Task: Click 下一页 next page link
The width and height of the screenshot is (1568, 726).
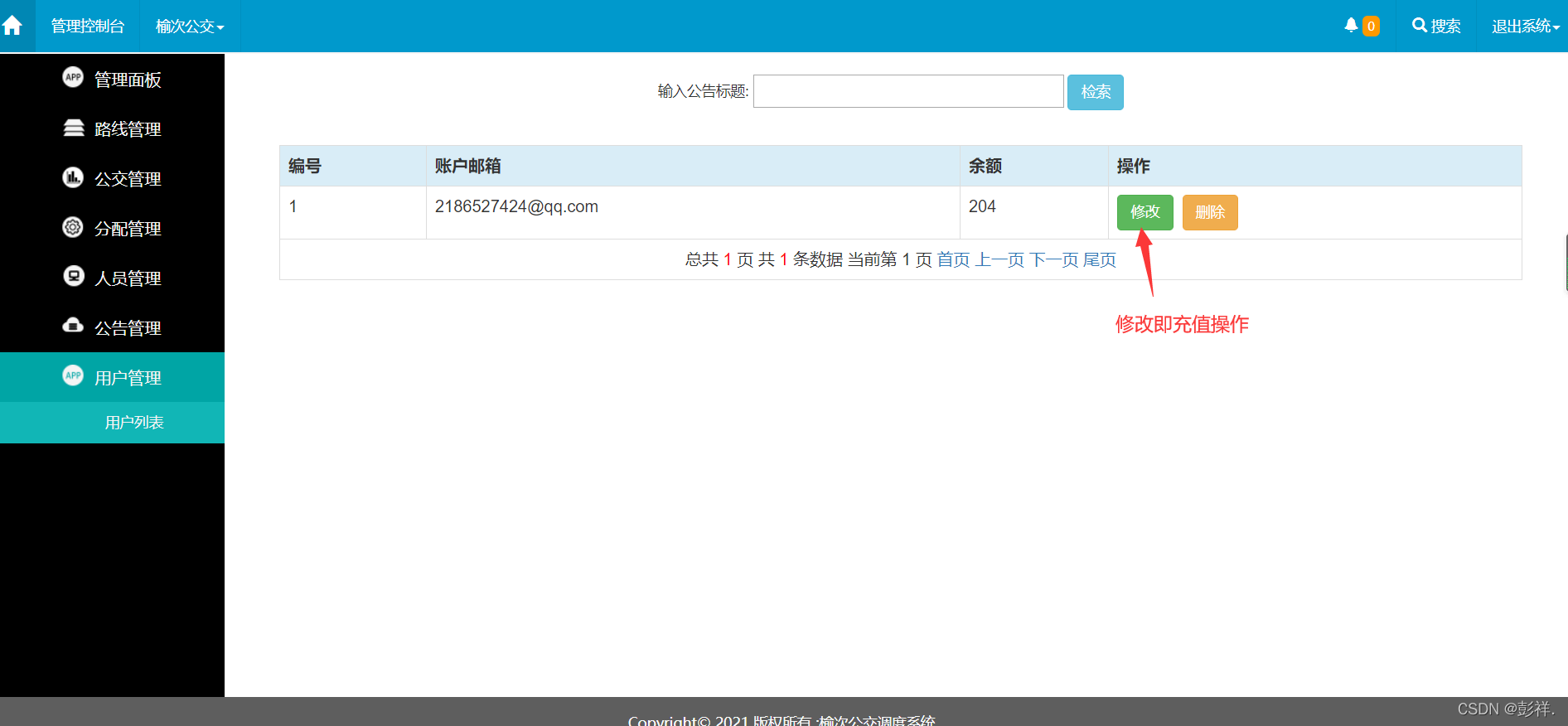Action: [1053, 259]
